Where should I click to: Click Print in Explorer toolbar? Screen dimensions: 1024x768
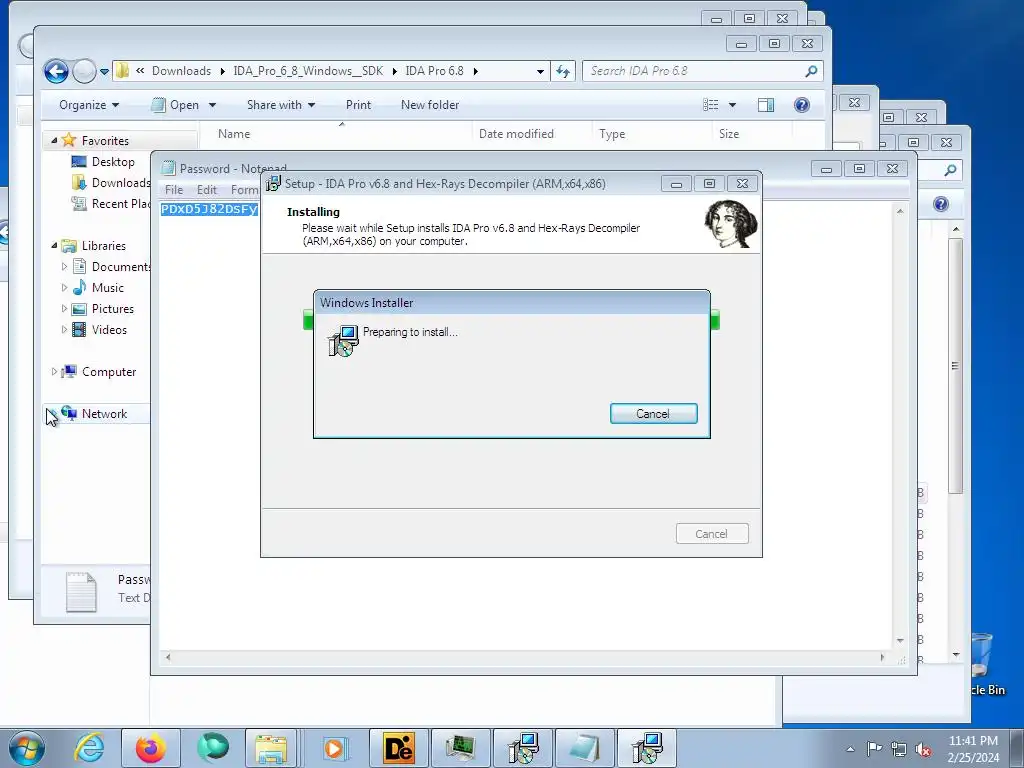pyautogui.click(x=358, y=104)
